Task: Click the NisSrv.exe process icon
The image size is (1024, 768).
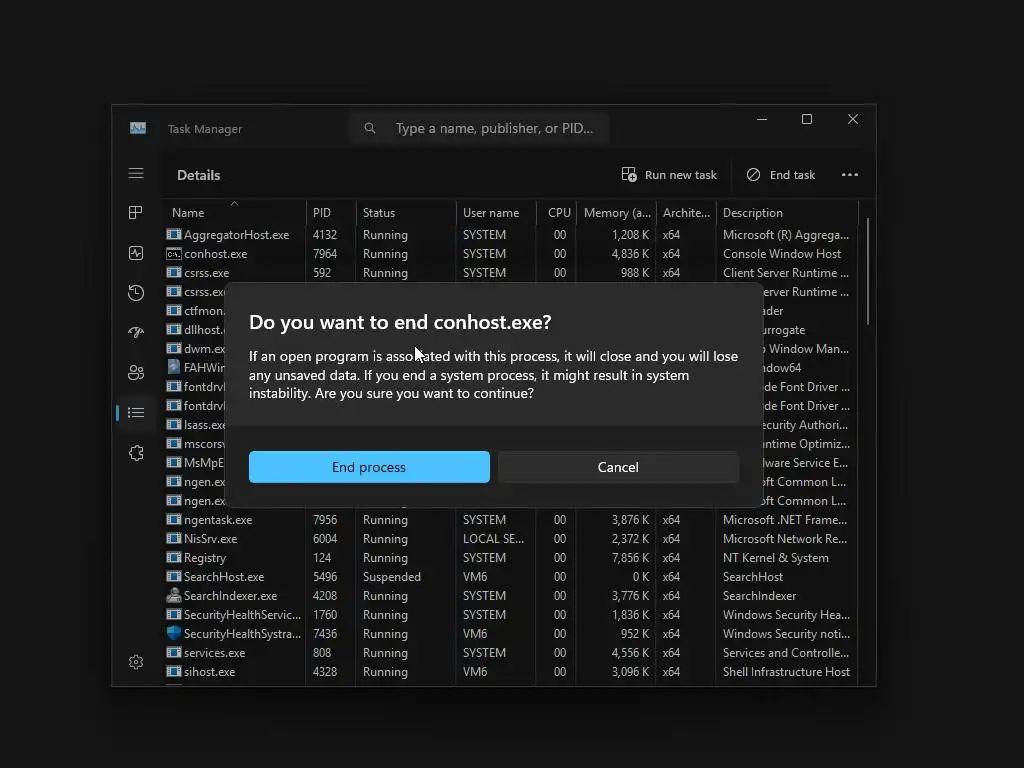Action: (173, 538)
